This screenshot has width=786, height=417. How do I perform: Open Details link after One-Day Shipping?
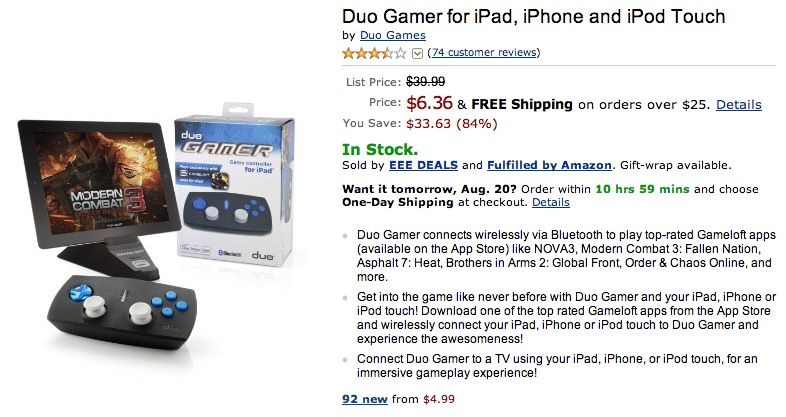pyautogui.click(x=550, y=202)
